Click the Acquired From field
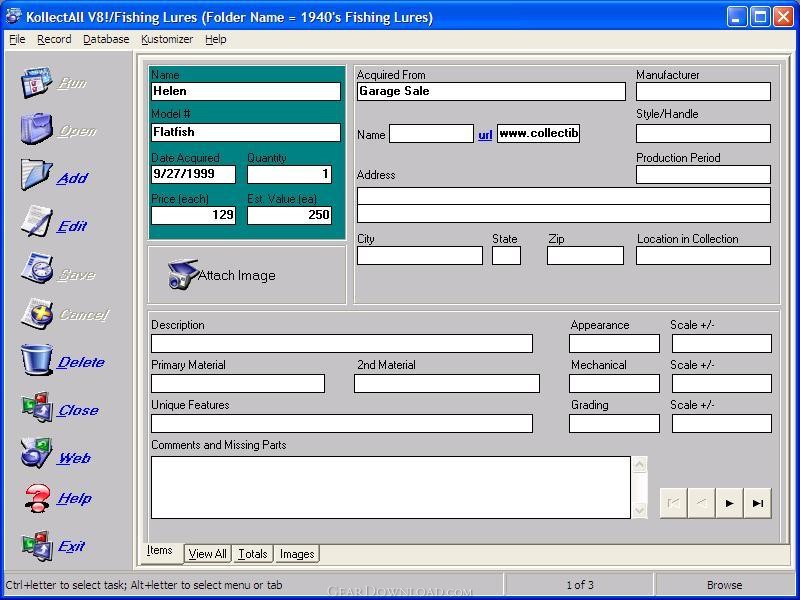 click(x=491, y=91)
